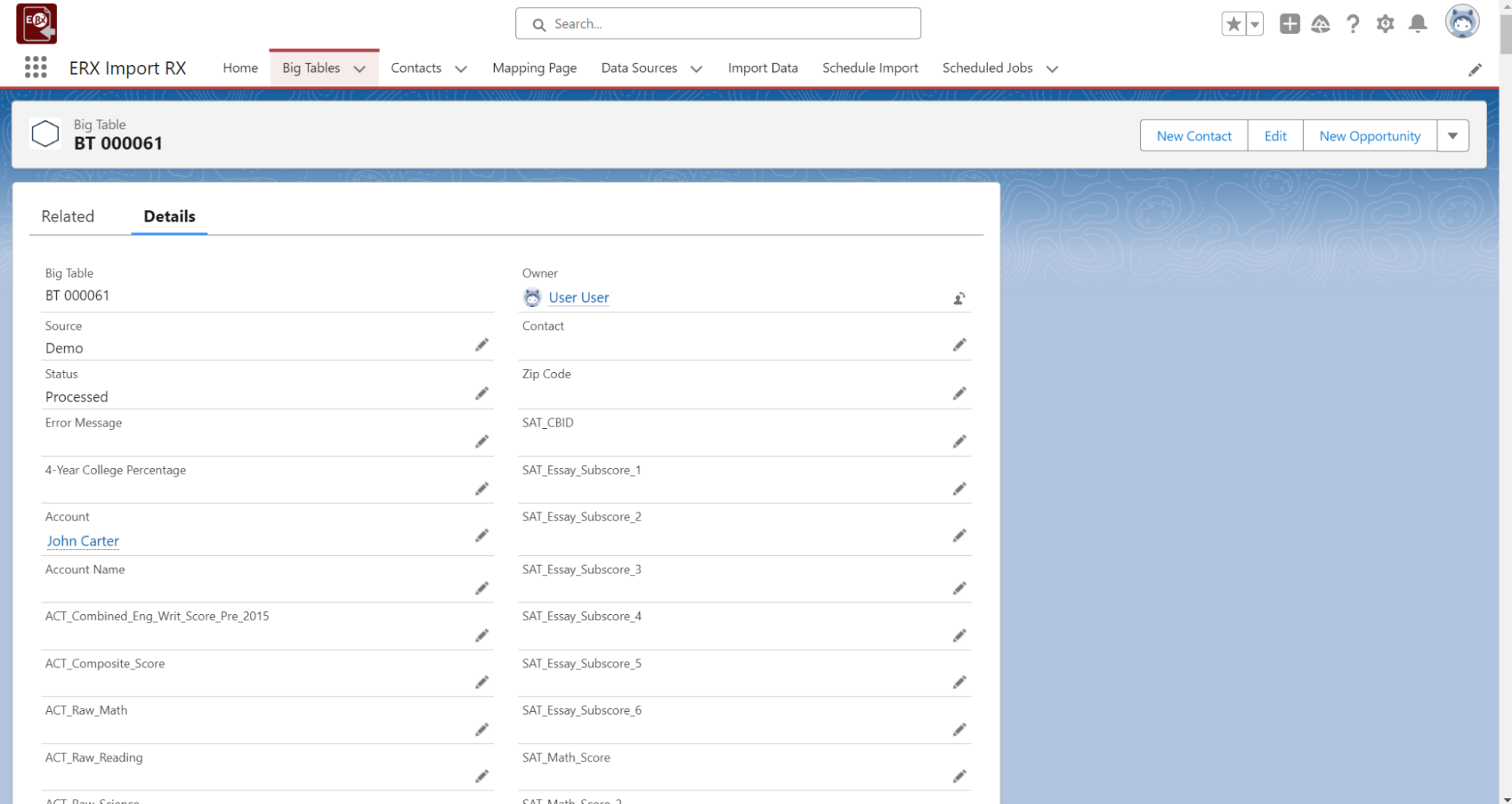Image resolution: width=1512 pixels, height=804 pixels.
Task: Click the global Search input field
Action: [719, 24]
